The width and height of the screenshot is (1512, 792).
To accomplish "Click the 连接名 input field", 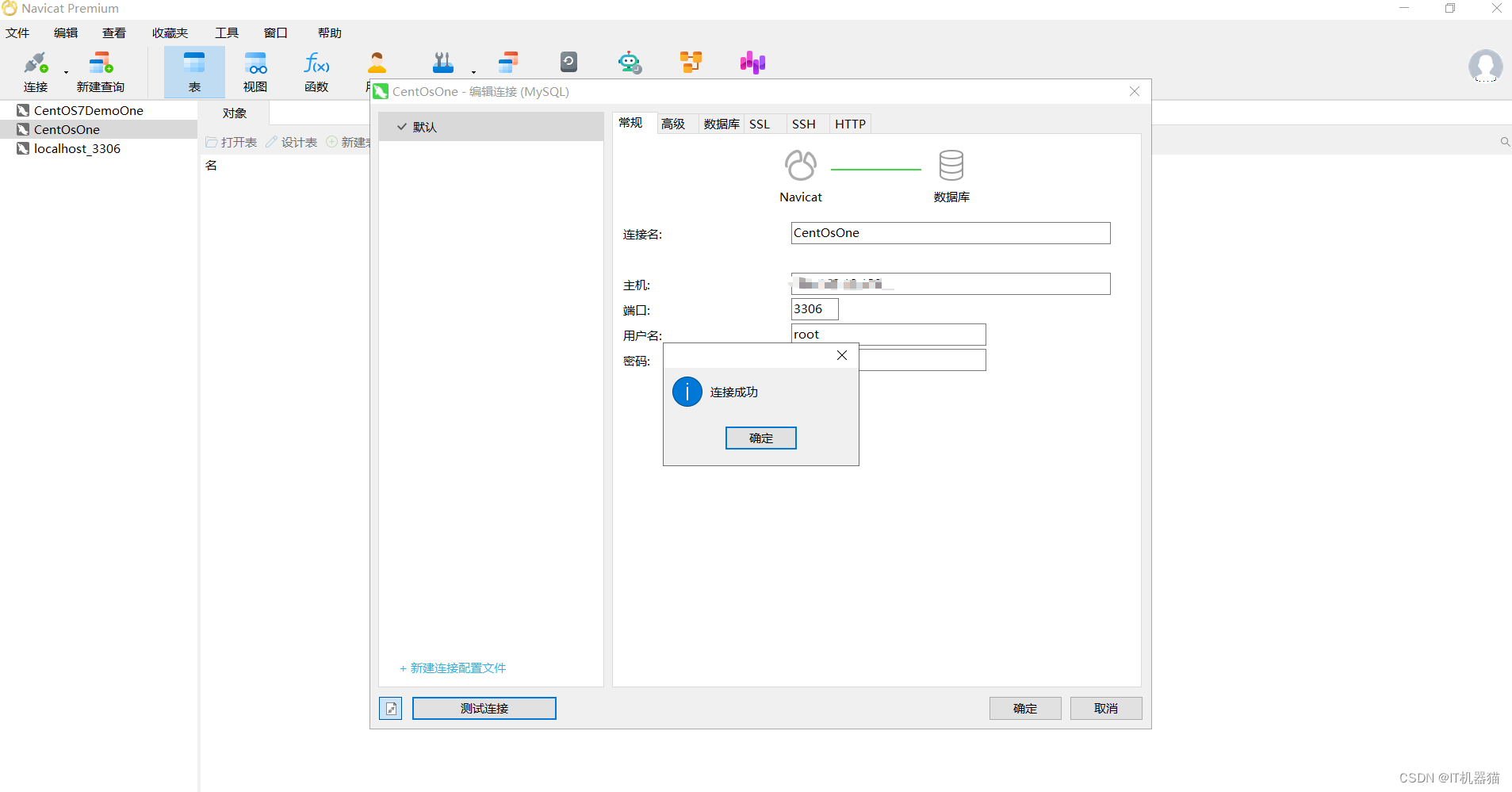I will click(x=951, y=233).
